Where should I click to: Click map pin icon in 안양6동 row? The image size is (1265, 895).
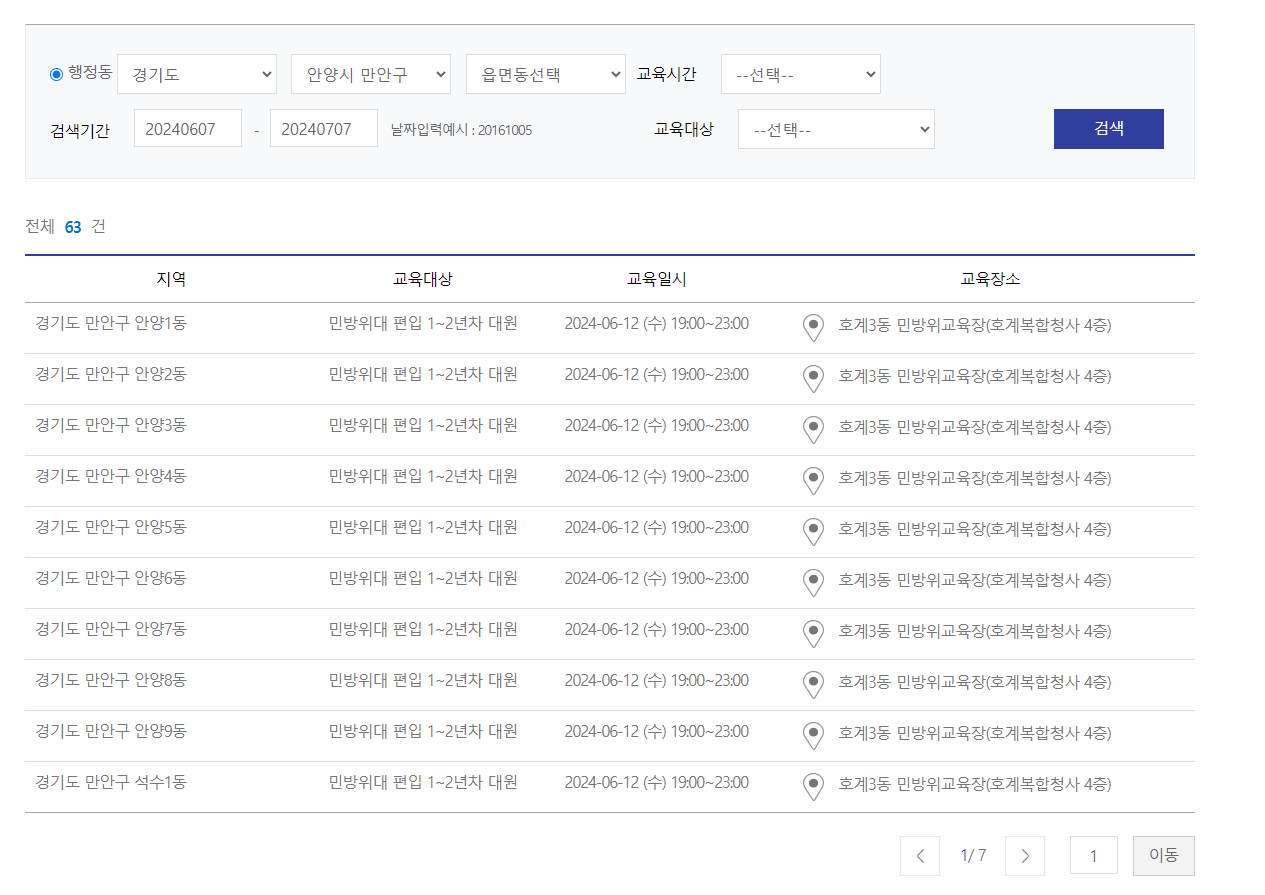pyautogui.click(x=814, y=582)
